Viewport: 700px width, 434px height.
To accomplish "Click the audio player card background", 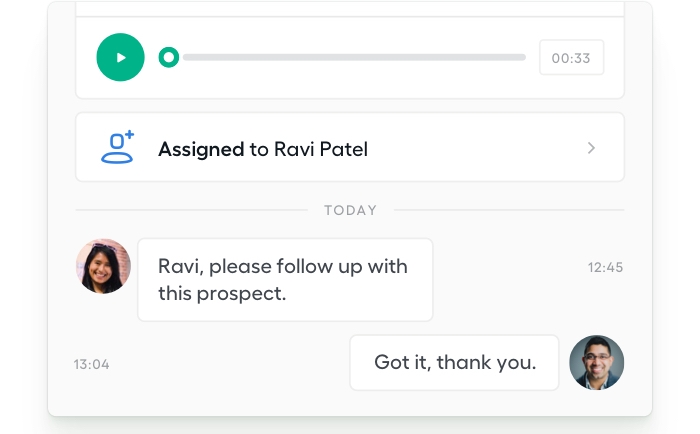I will click(350, 87).
